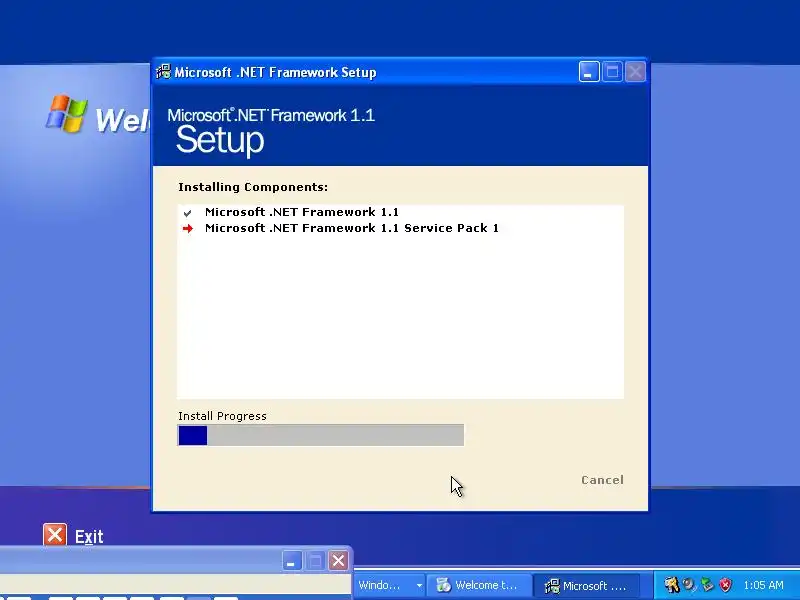Open the 'Windo...' taskbar group

[390, 585]
